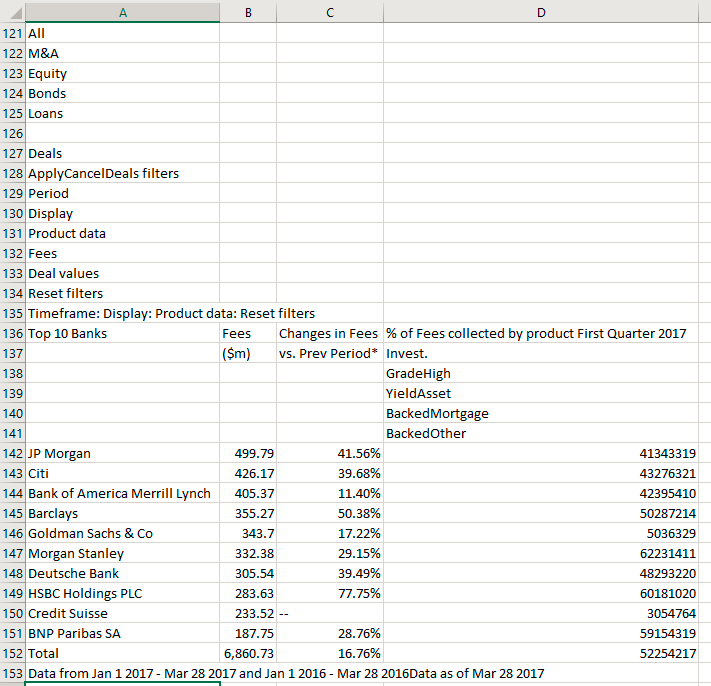The height and width of the screenshot is (686, 711).
Task: Click the 'Display' cell in row 130
Action: pos(122,213)
